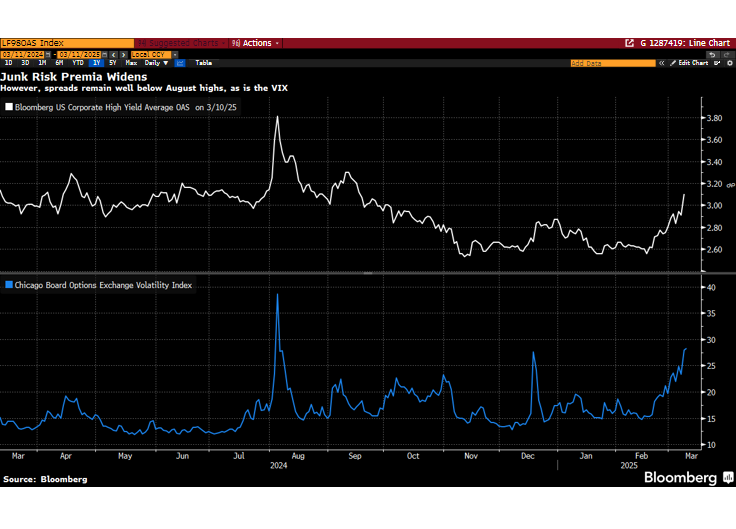Select the 3D time range
Viewport: 736px width, 529px height.
(25, 63)
